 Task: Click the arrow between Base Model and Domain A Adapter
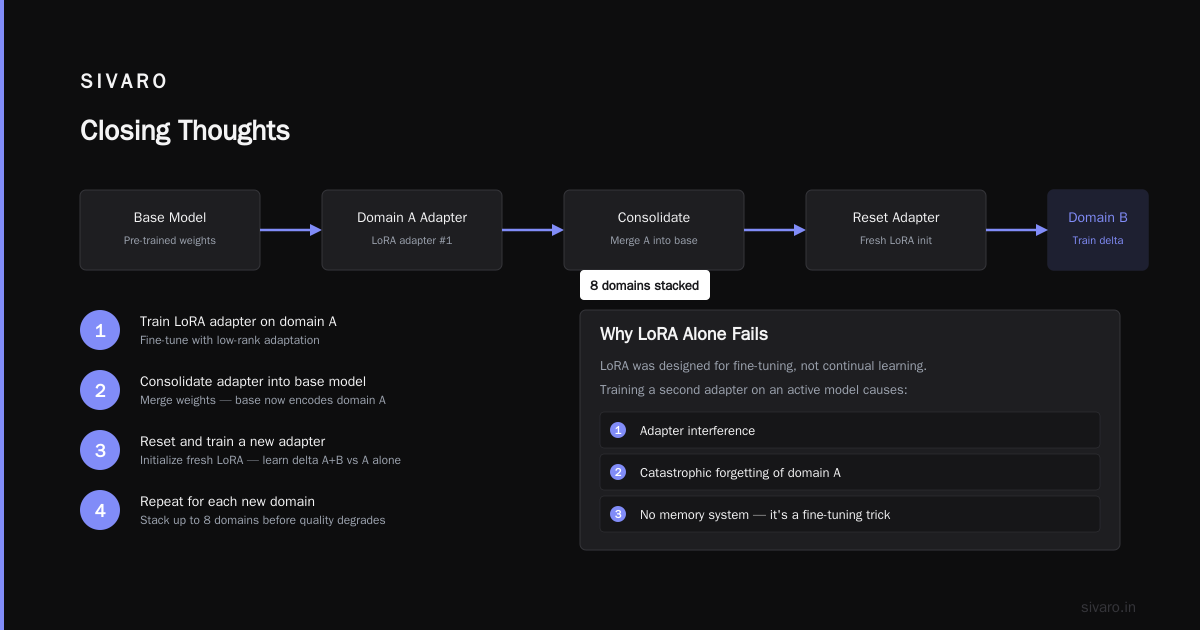pos(291,230)
